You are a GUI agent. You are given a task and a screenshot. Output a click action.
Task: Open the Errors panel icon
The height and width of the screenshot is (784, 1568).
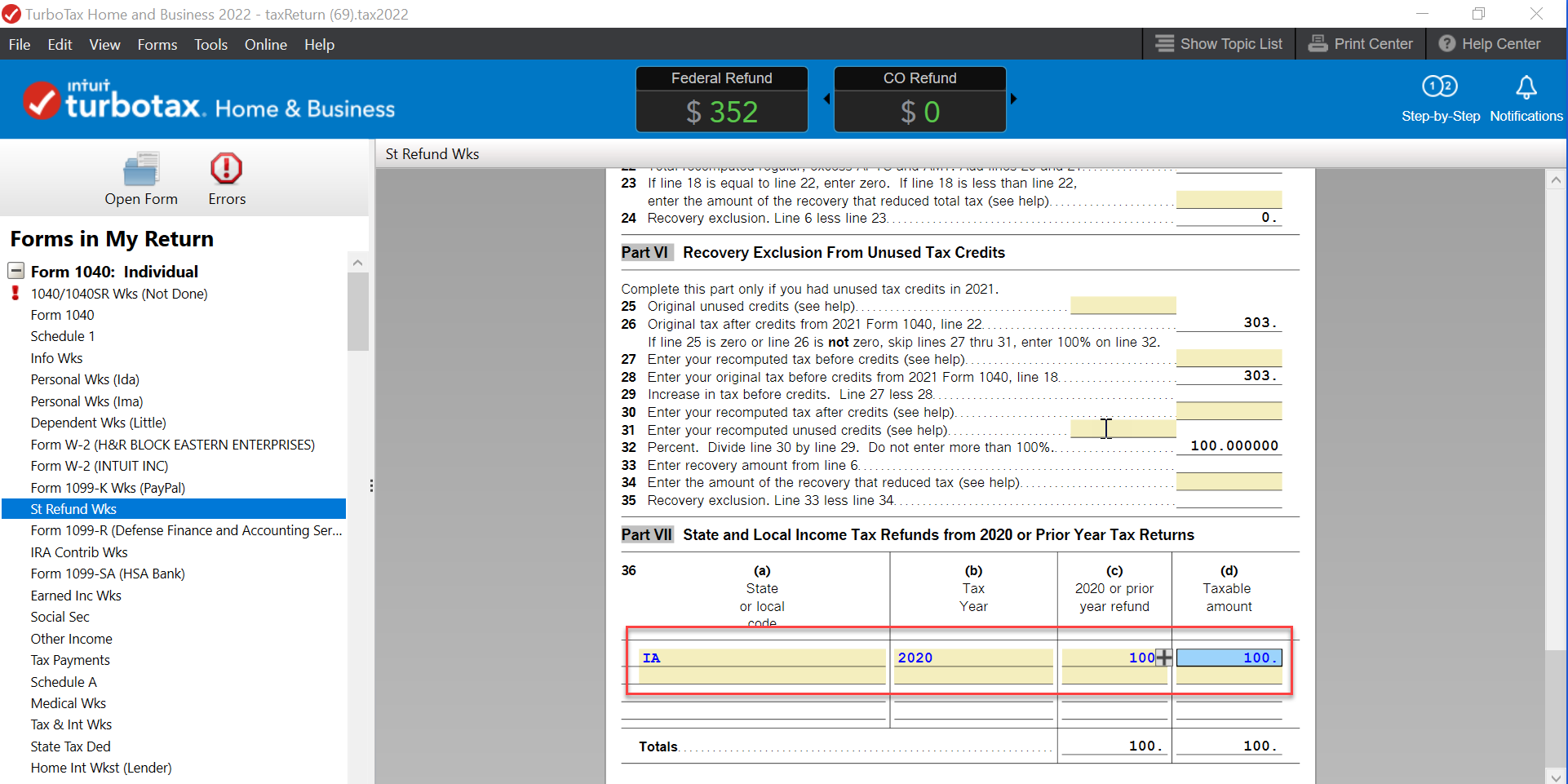(226, 169)
